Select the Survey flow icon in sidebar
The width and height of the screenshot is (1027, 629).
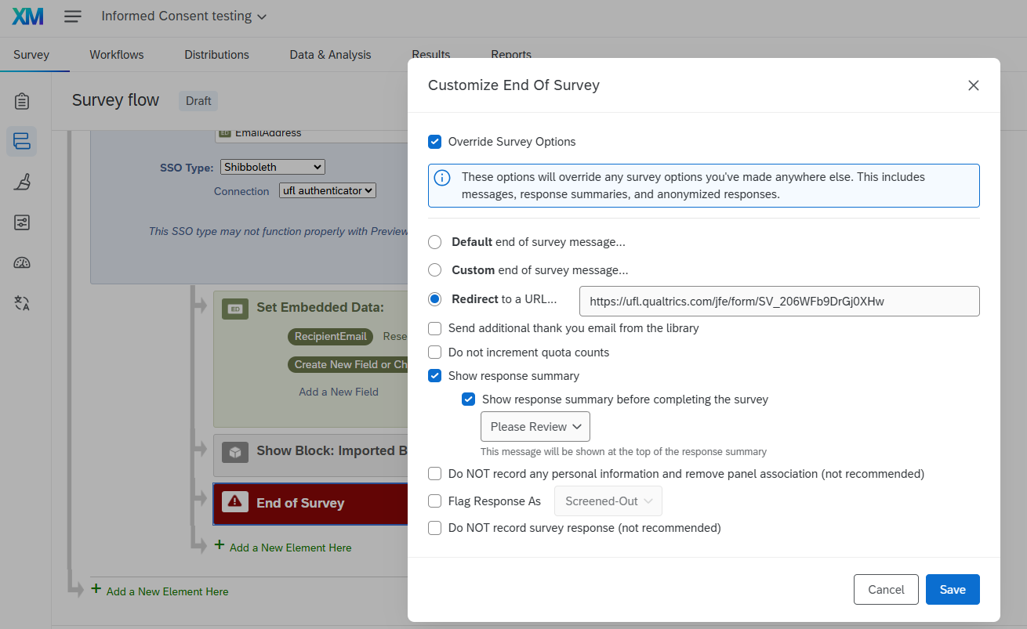22,141
